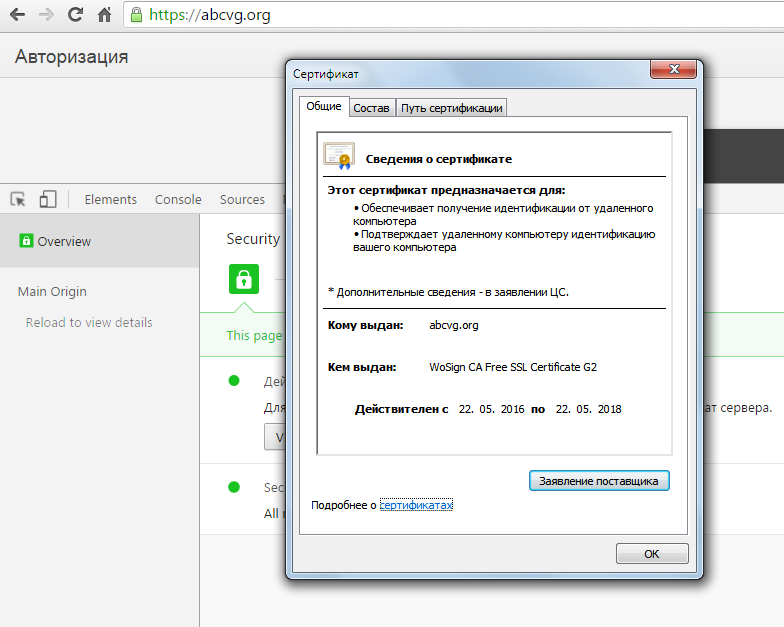Select the Общие tab in certificate dialog

point(323,106)
